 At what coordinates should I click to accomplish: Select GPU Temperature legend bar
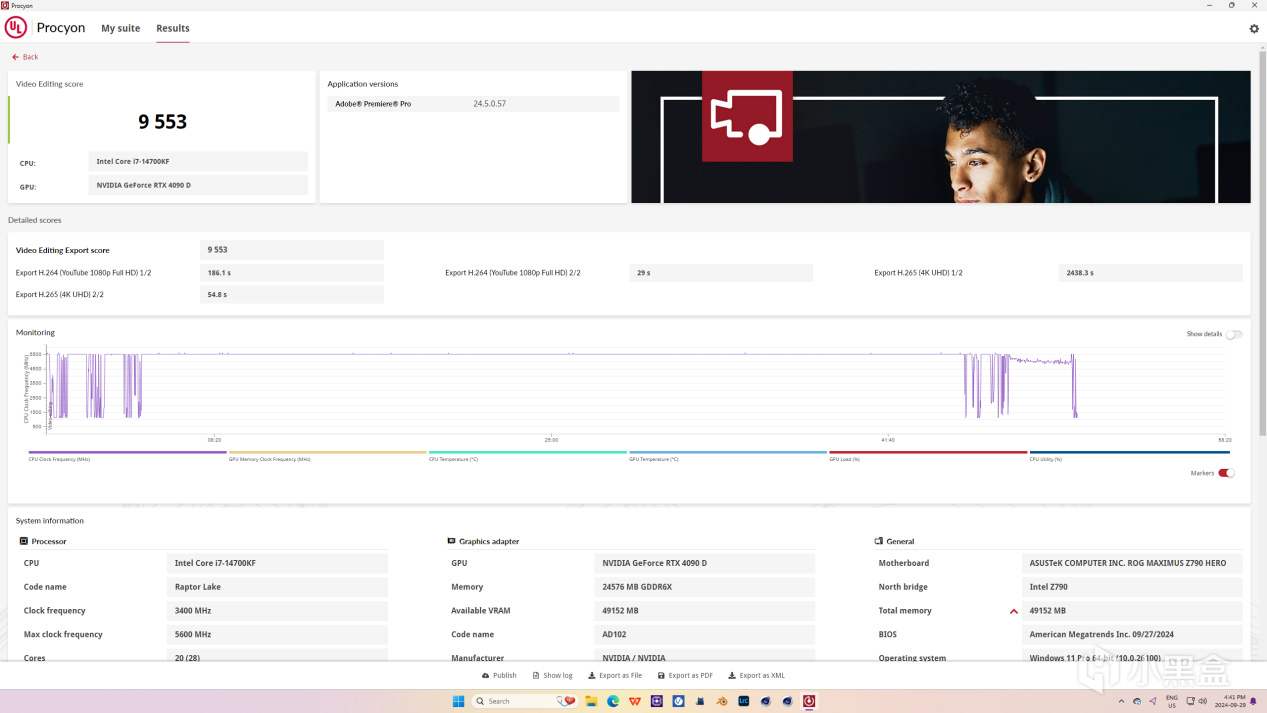pyautogui.click(x=728, y=452)
